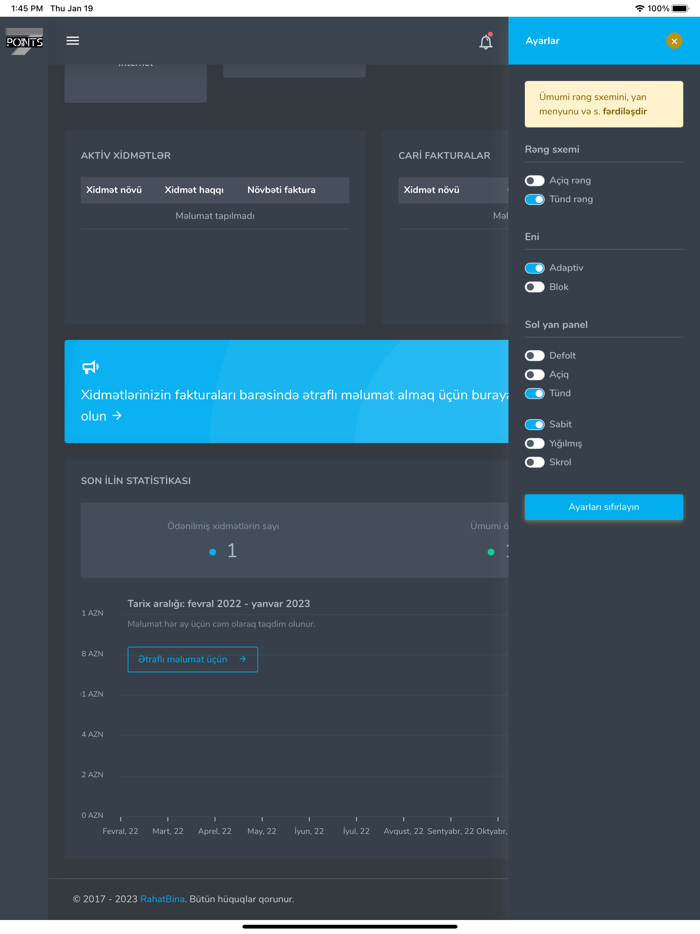Click the SON İLİN STATİSTİKASI heading
Viewport: 700px width, 934px height.
(x=136, y=481)
